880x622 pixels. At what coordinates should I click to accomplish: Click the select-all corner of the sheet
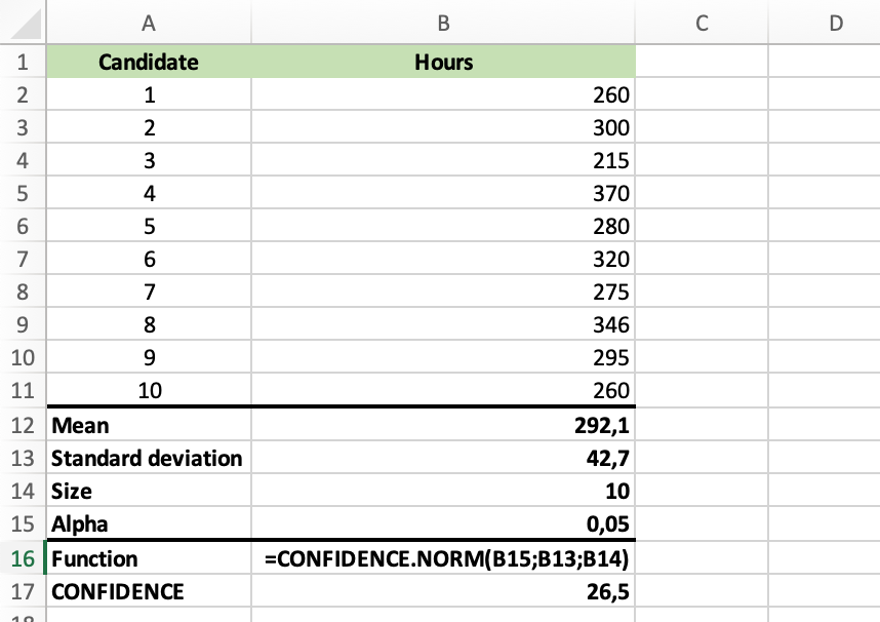(22, 22)
